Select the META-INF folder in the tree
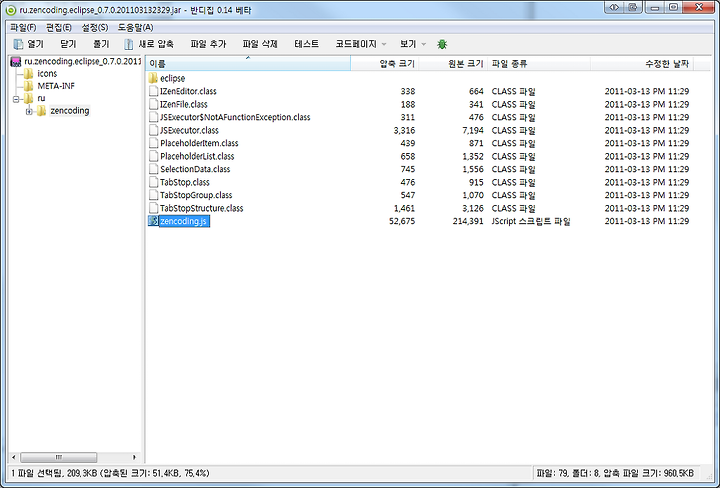 pyautogui.click(x=56, y=86)
